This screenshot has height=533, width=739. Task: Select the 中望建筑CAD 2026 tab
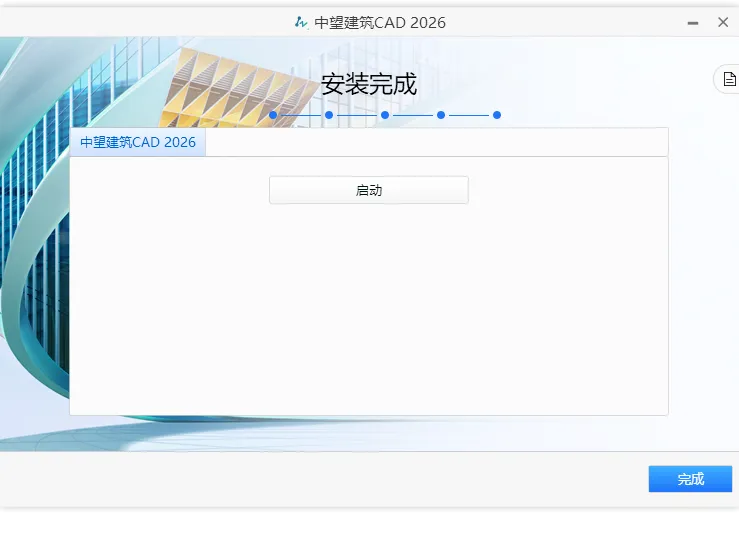click(x=138, y=142)
